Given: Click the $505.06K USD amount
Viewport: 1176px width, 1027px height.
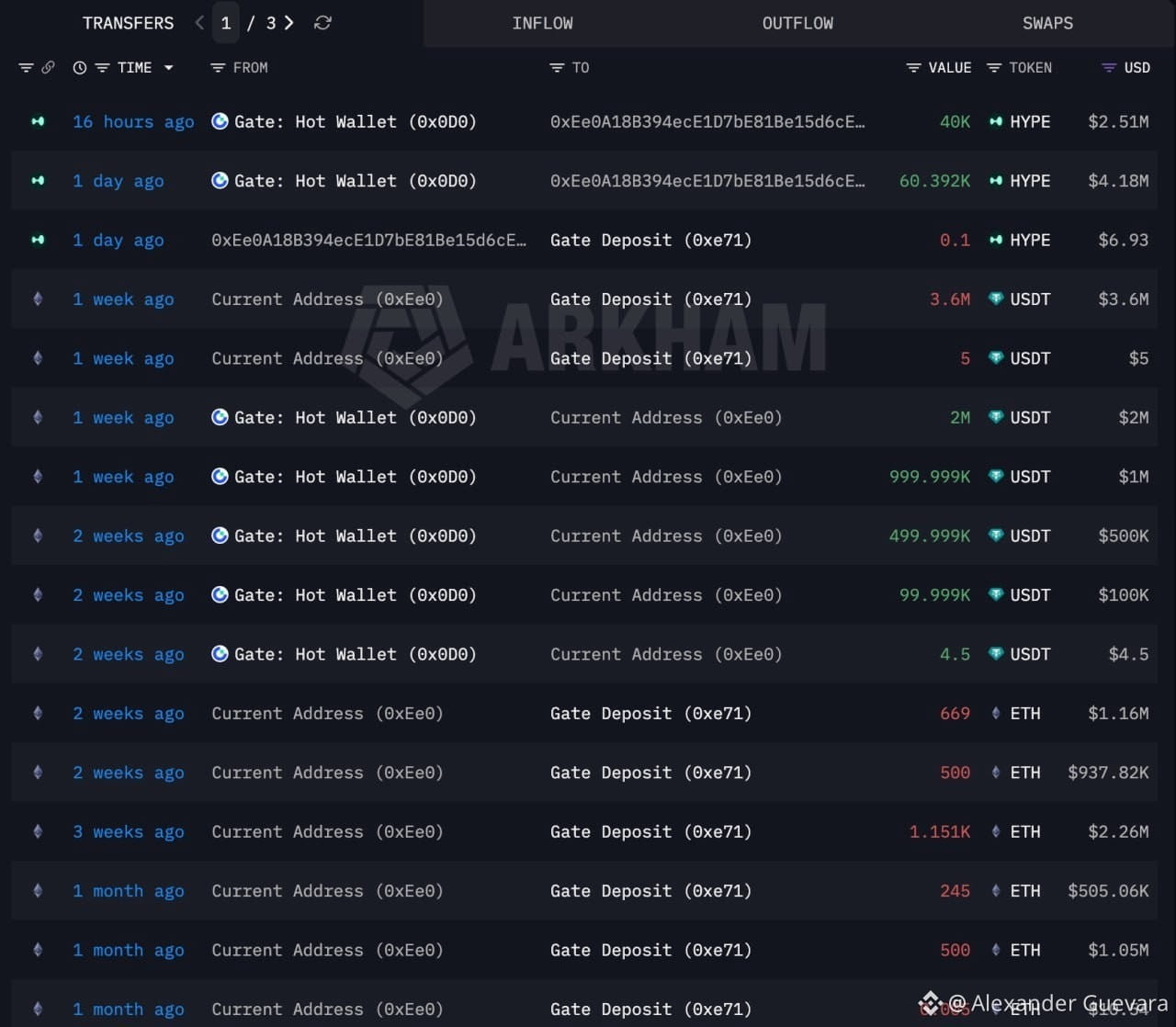Looking at the screenshot, I should pos(1108,891).
